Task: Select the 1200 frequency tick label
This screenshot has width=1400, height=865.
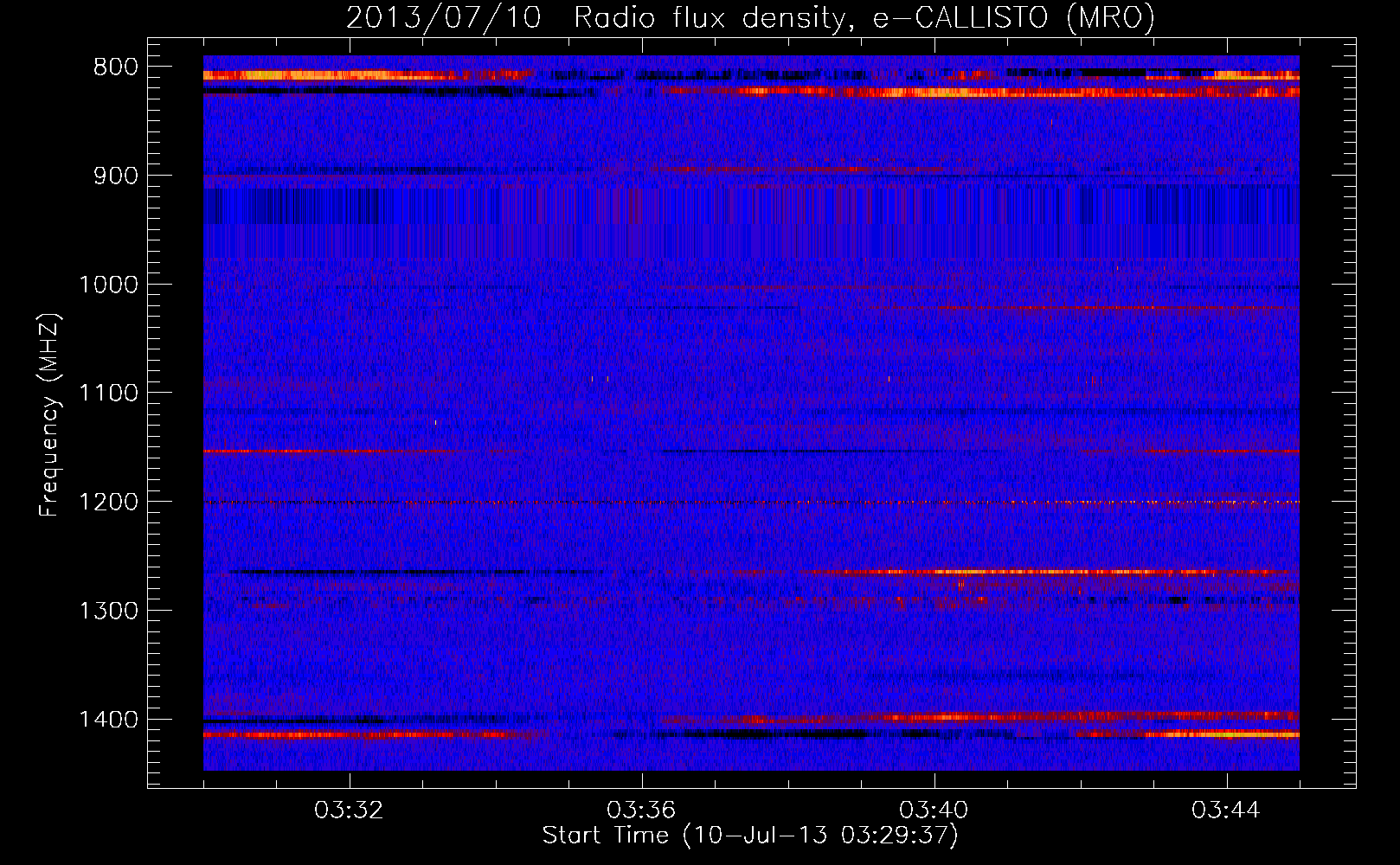Action: coord(108,502)
